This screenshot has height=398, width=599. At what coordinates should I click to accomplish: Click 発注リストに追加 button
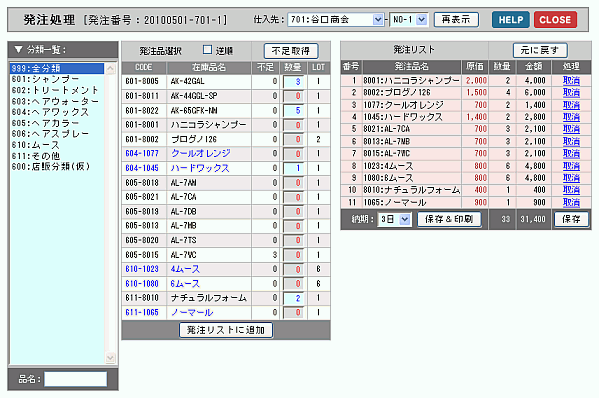(226, 330)
